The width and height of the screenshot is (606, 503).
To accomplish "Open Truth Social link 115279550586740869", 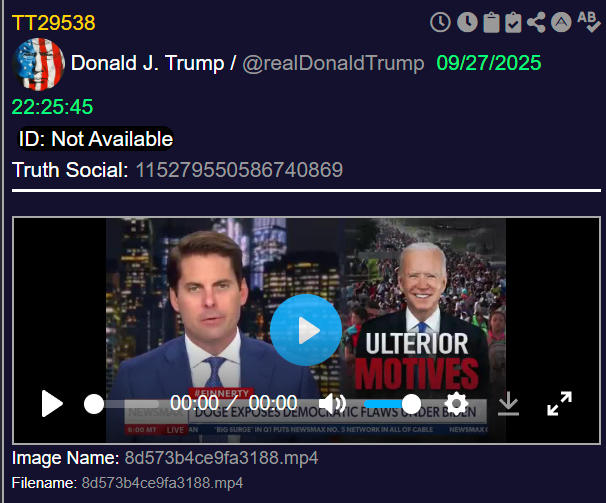I will click(239, 170).
